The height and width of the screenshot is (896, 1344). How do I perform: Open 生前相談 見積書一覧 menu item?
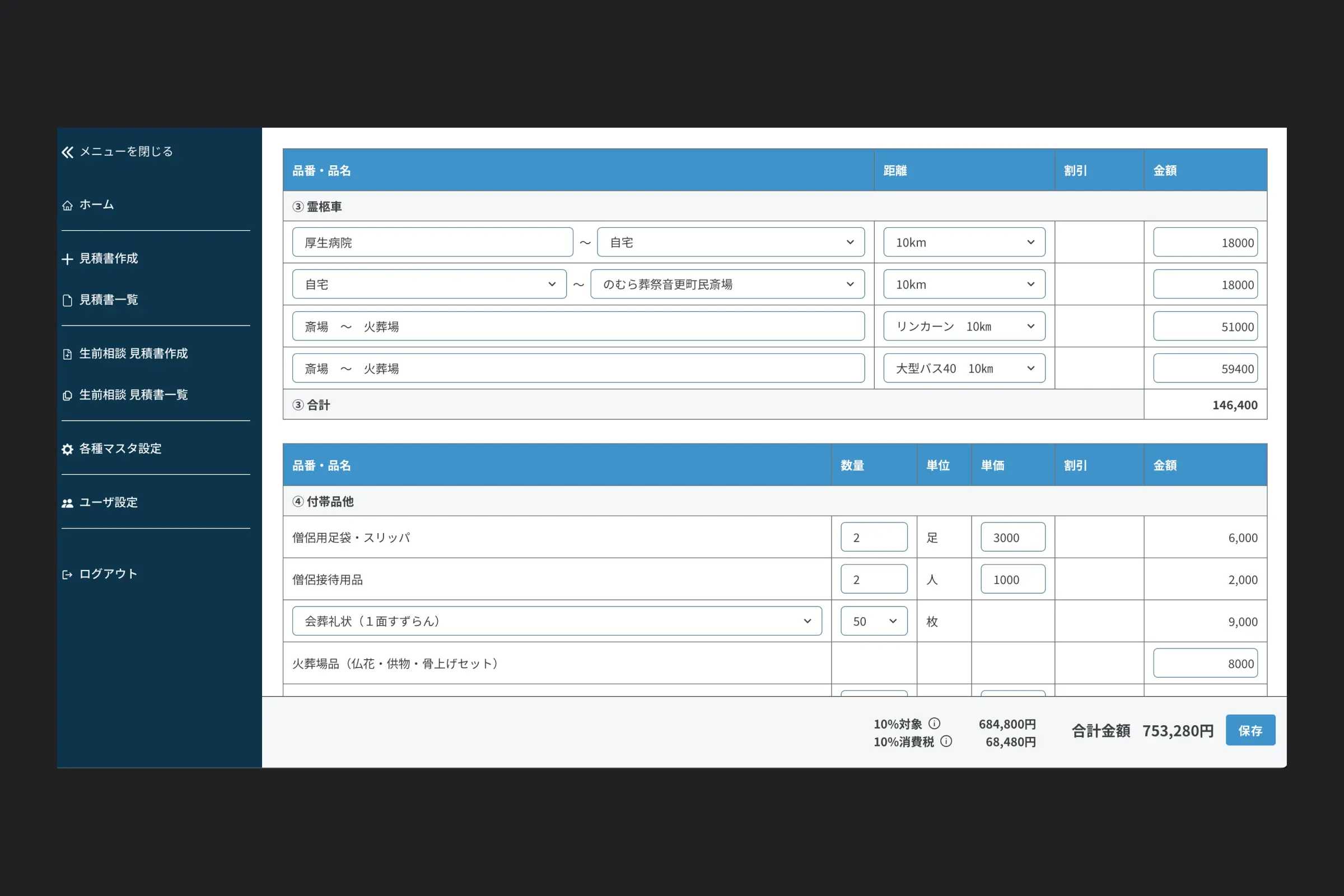pyautogui.click(x=133, y=395)
